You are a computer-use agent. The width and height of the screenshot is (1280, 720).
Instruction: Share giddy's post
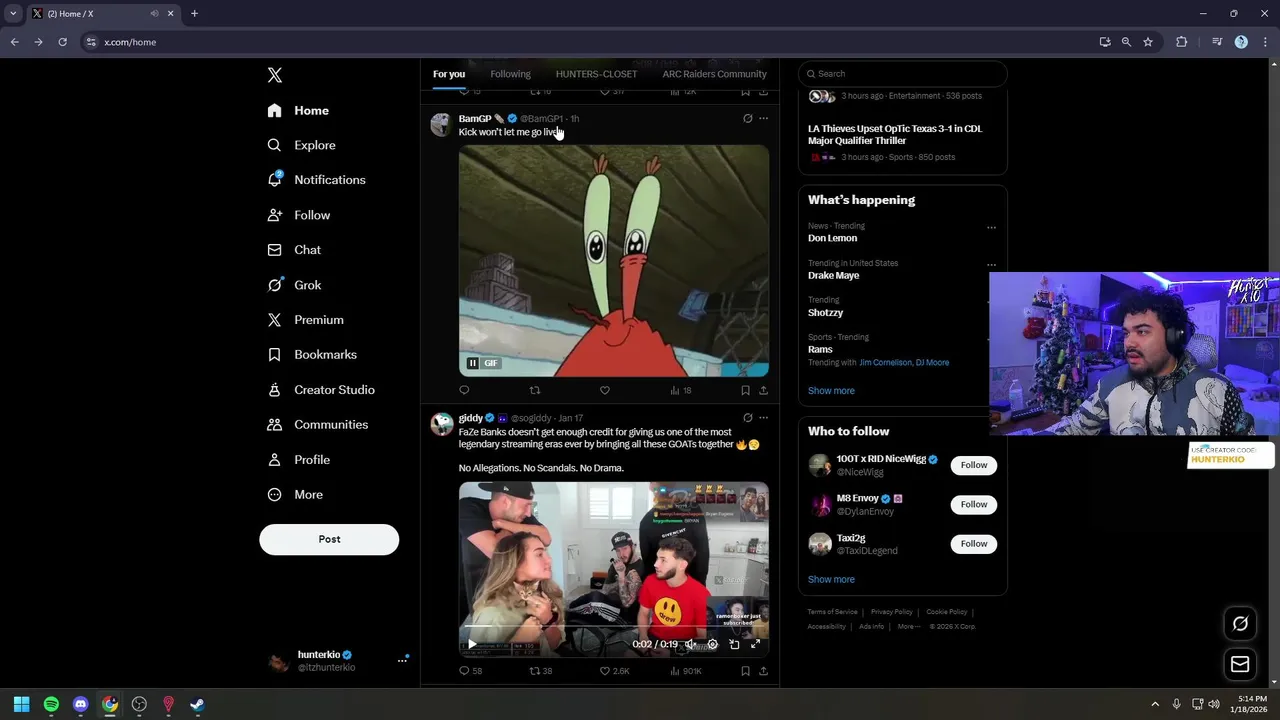point(763,671)
